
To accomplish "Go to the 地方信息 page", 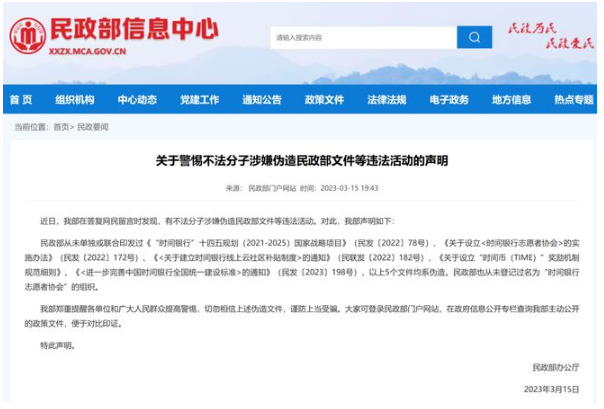I will click(x=512, y=100).
